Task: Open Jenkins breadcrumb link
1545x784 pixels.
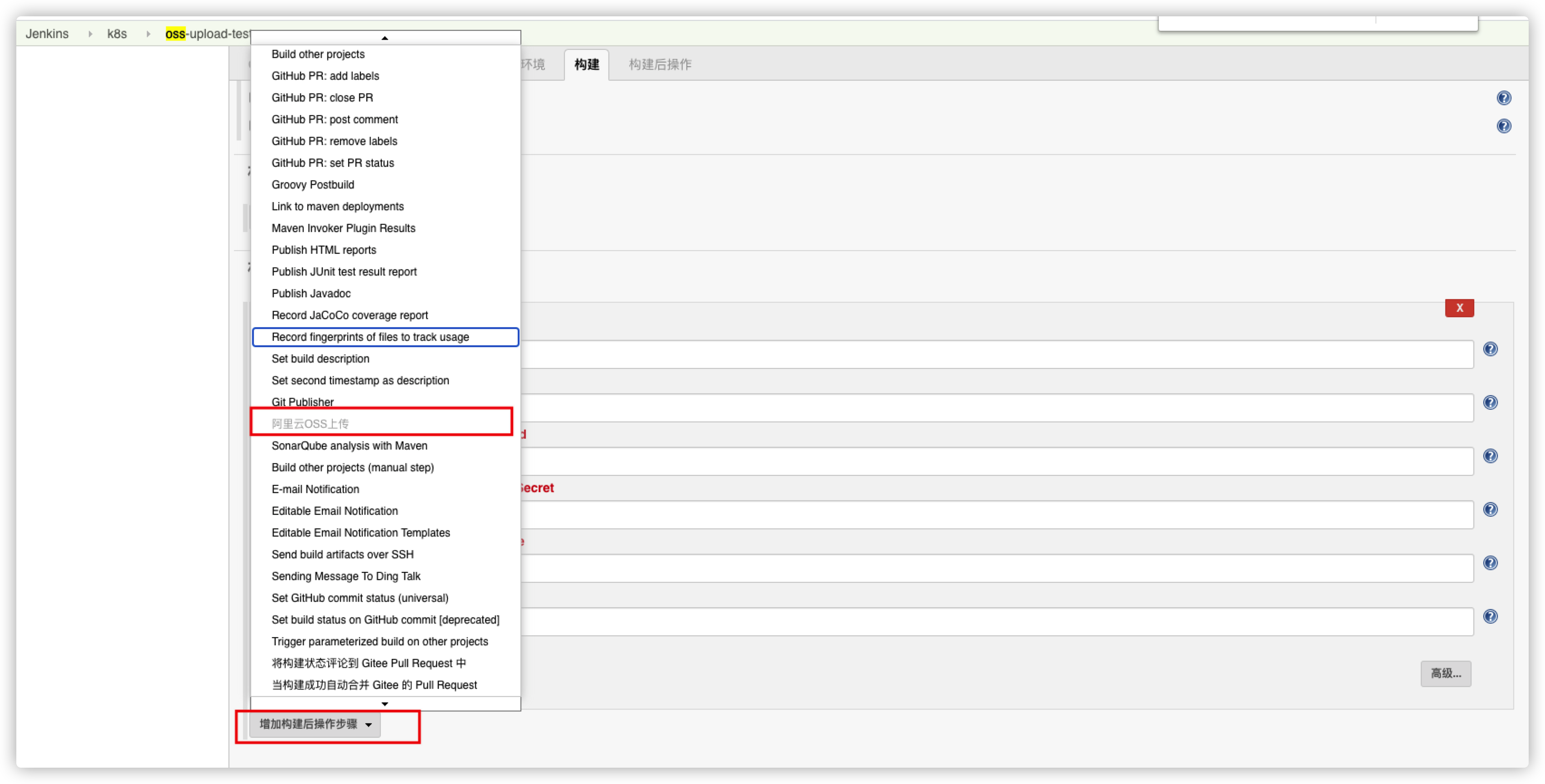Action: 47,34
